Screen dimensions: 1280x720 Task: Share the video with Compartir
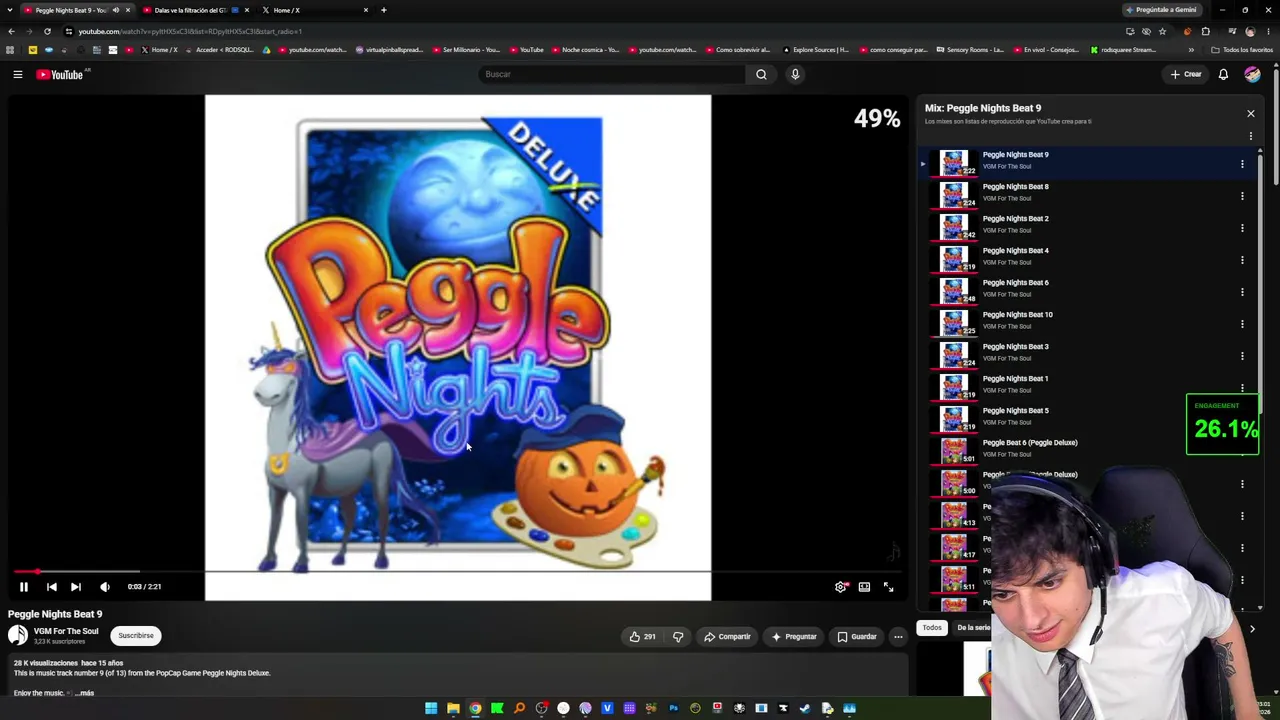(727, 636)
